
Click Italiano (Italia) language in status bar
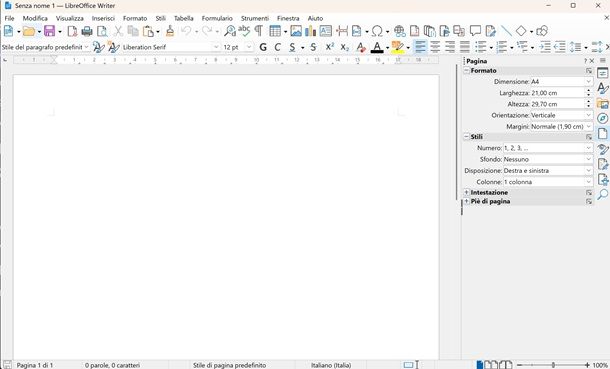click(331, 365)
